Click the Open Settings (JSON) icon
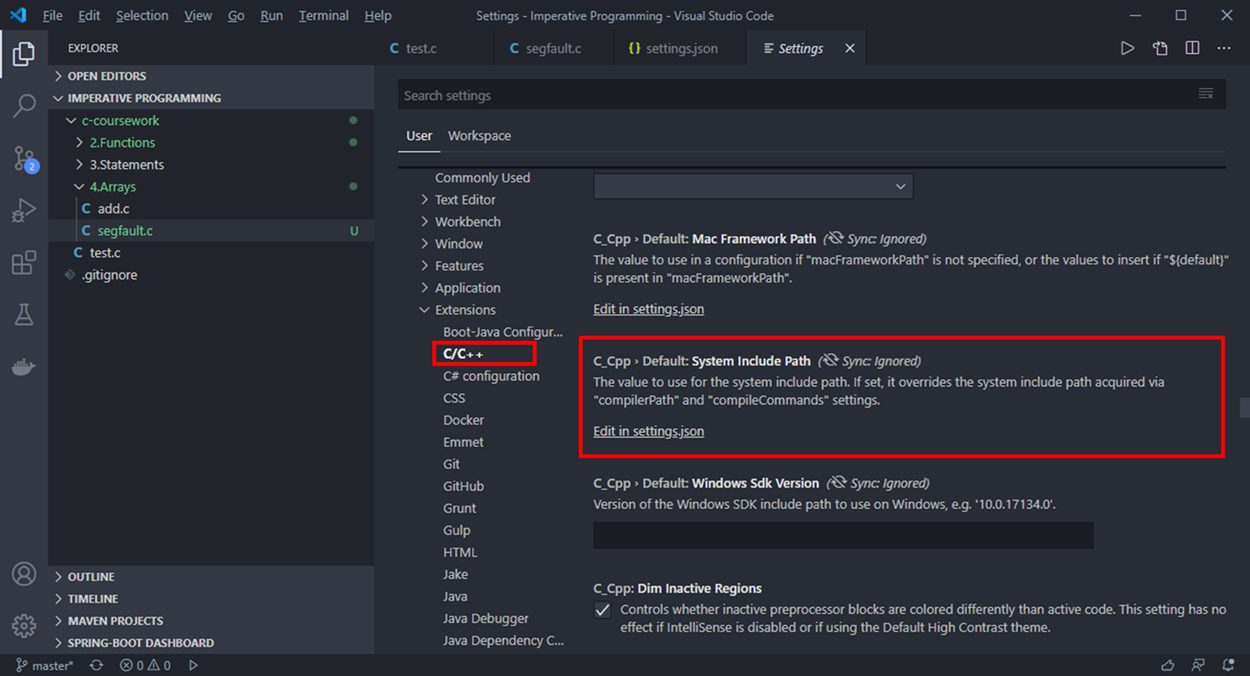The height and width of the screenshot is (676, 1250). coord(1160,48)
